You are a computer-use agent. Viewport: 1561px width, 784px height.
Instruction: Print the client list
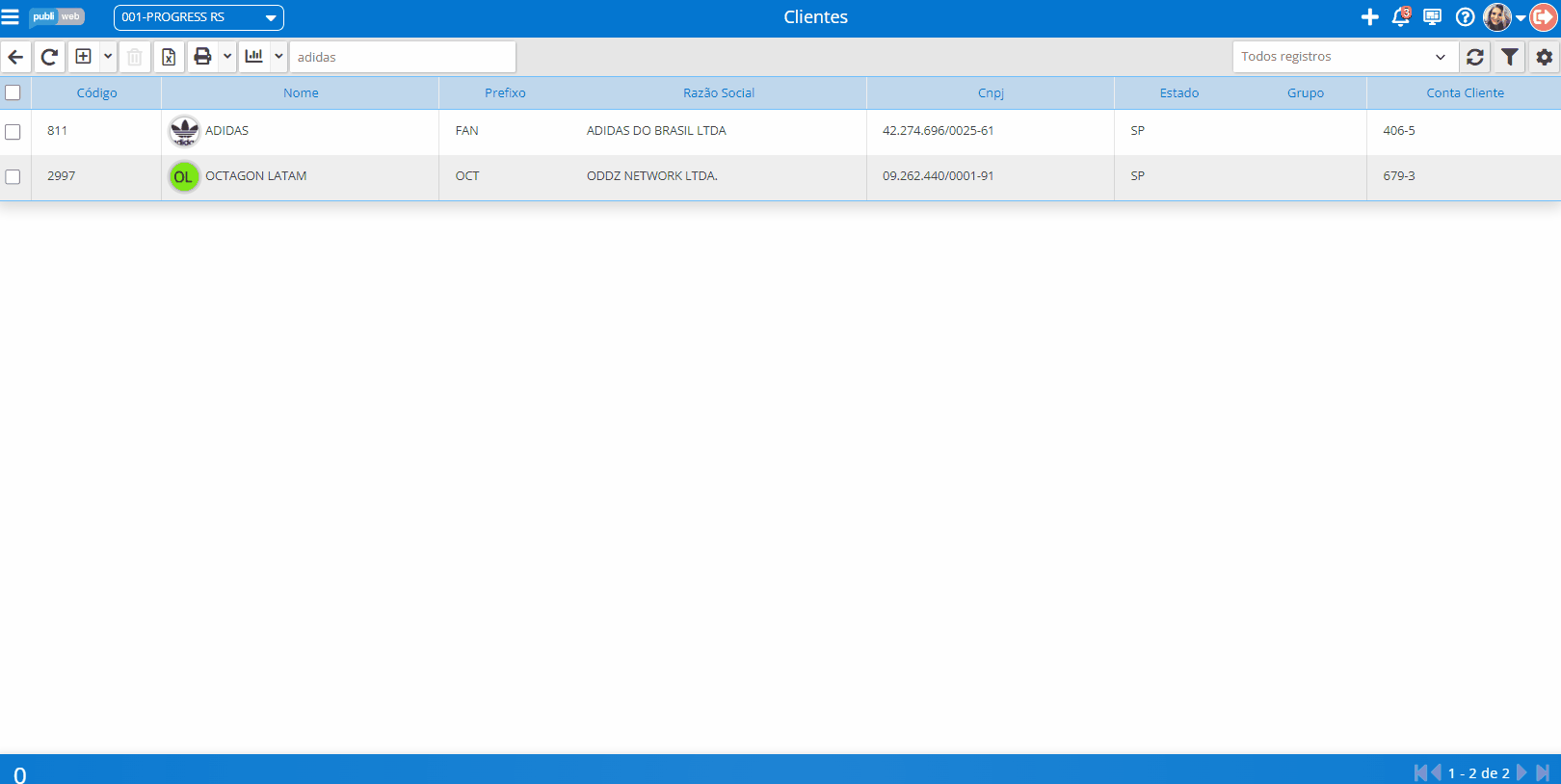click(x=202, y=57)
